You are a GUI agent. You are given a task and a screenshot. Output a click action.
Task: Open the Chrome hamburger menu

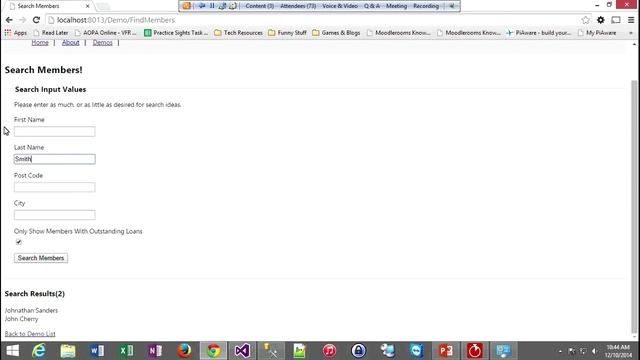point(631,20)
